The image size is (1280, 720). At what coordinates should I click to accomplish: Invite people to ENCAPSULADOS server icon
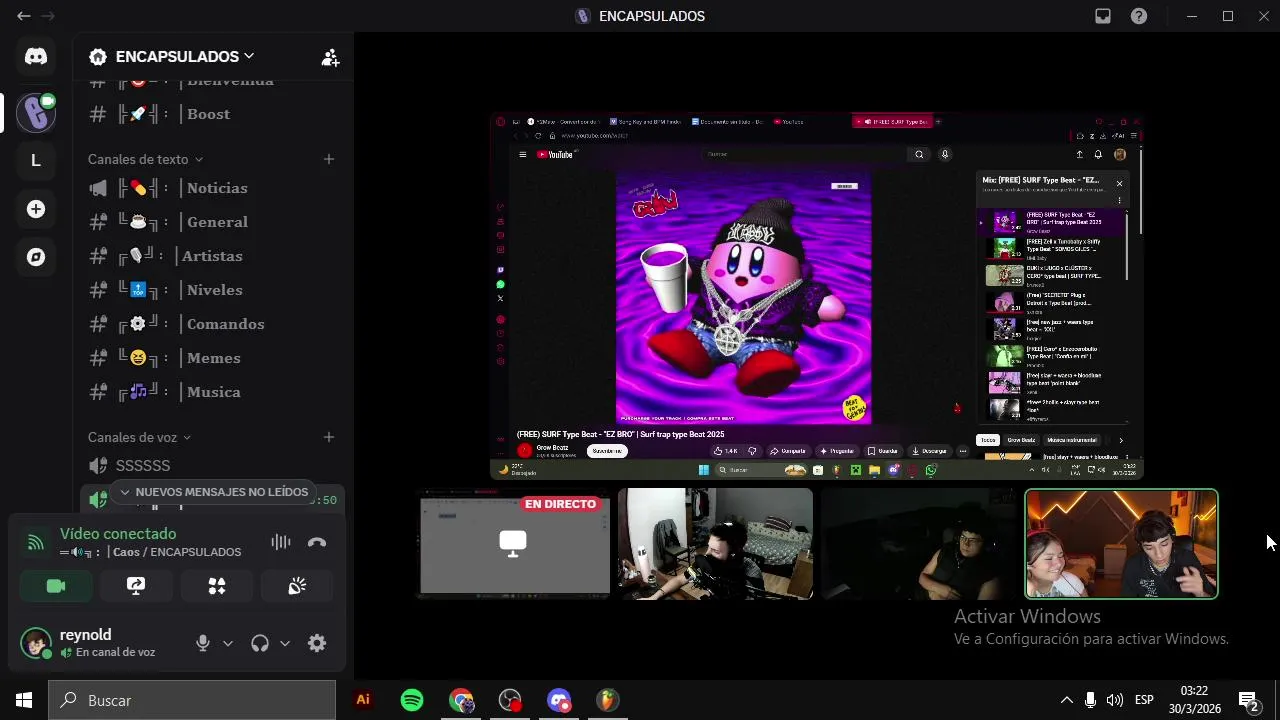[330, 57]
